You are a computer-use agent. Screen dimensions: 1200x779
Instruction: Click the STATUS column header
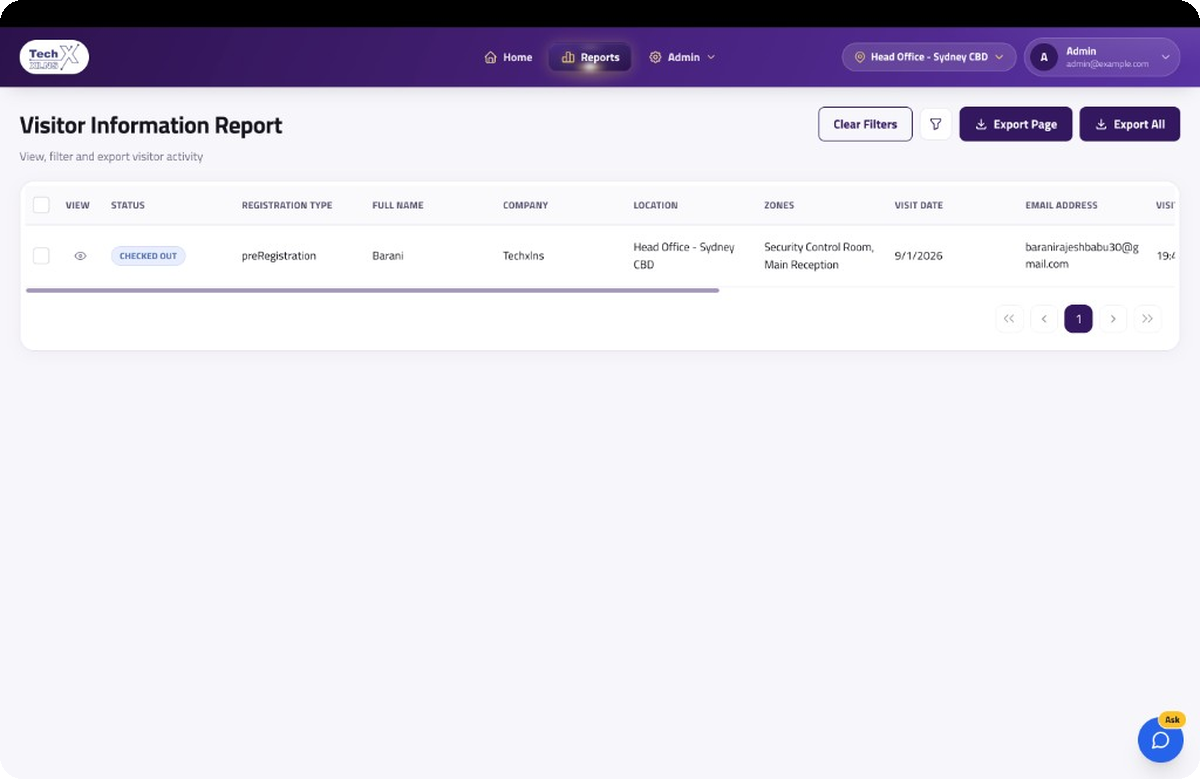128,205
